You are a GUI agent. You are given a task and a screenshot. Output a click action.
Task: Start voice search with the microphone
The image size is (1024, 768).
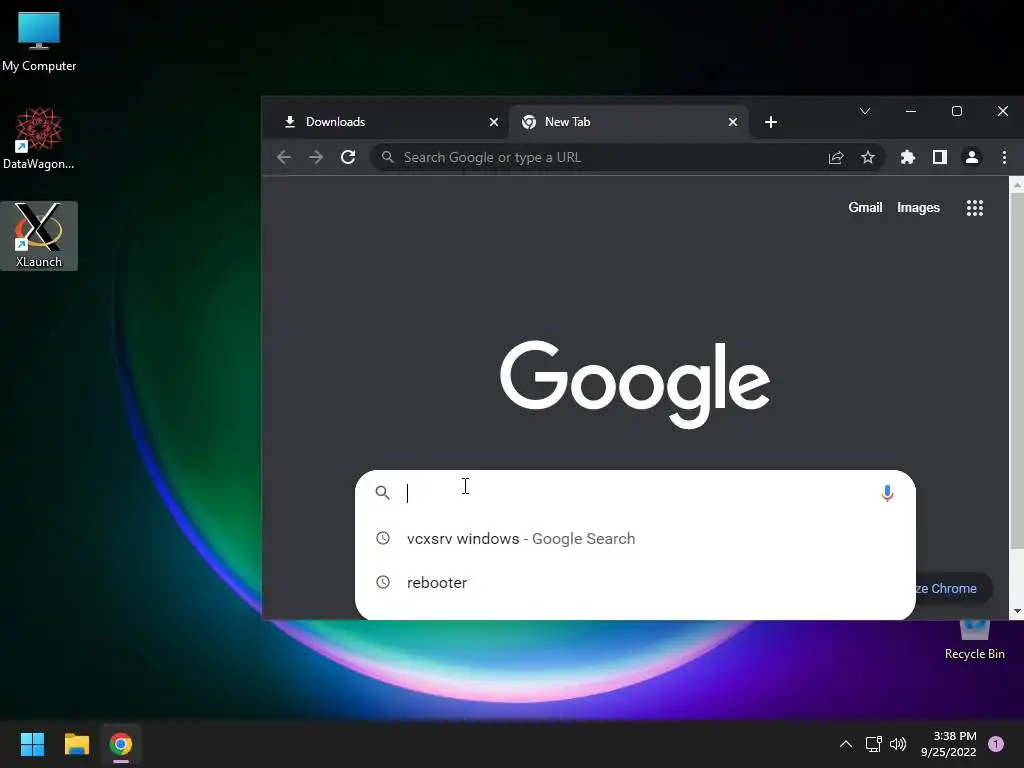(887, 493)
